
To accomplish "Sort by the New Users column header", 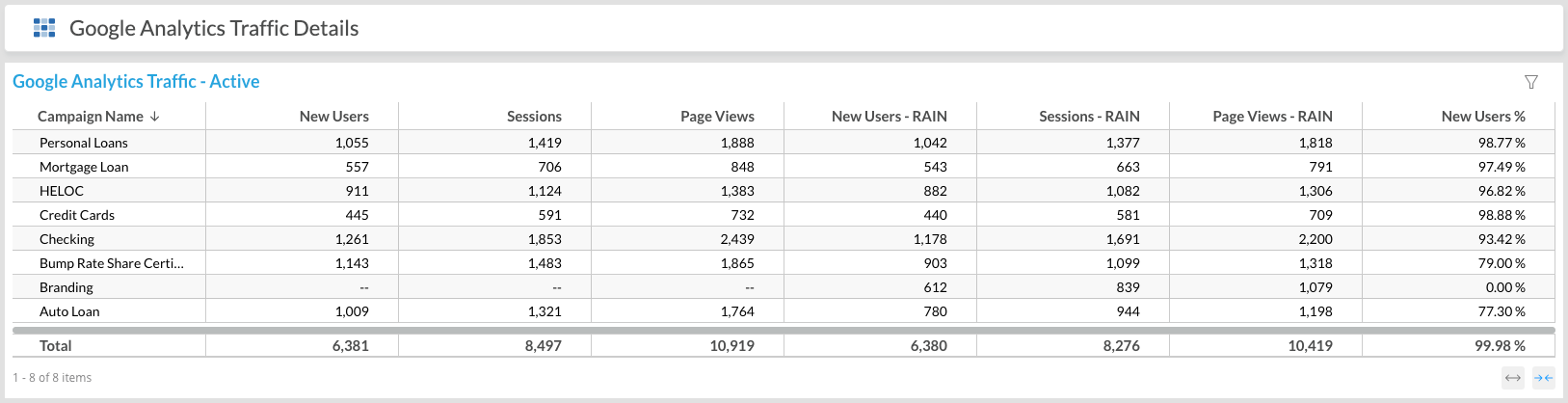I will click(x=333, y=117).
